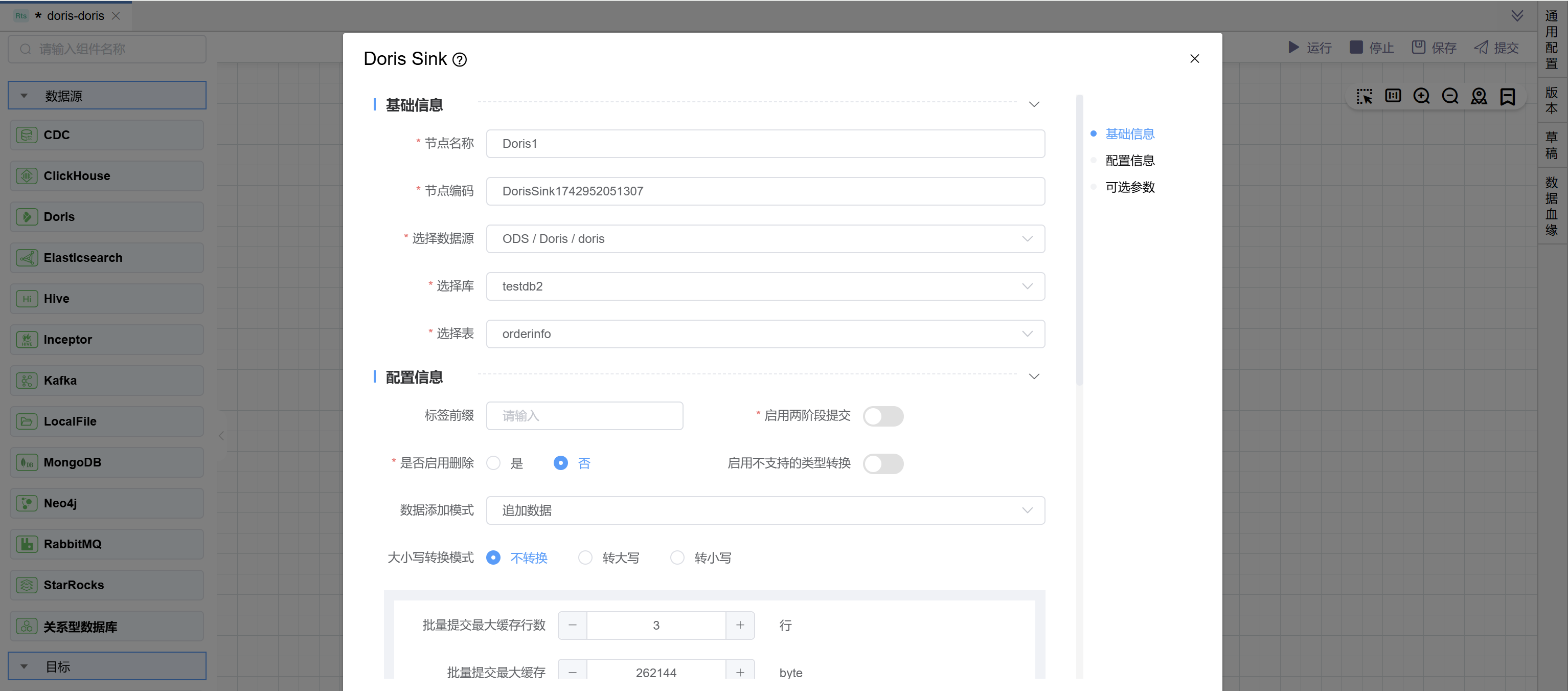
Task: Click the Run (运行) play icon
Action: (1293, 48)
